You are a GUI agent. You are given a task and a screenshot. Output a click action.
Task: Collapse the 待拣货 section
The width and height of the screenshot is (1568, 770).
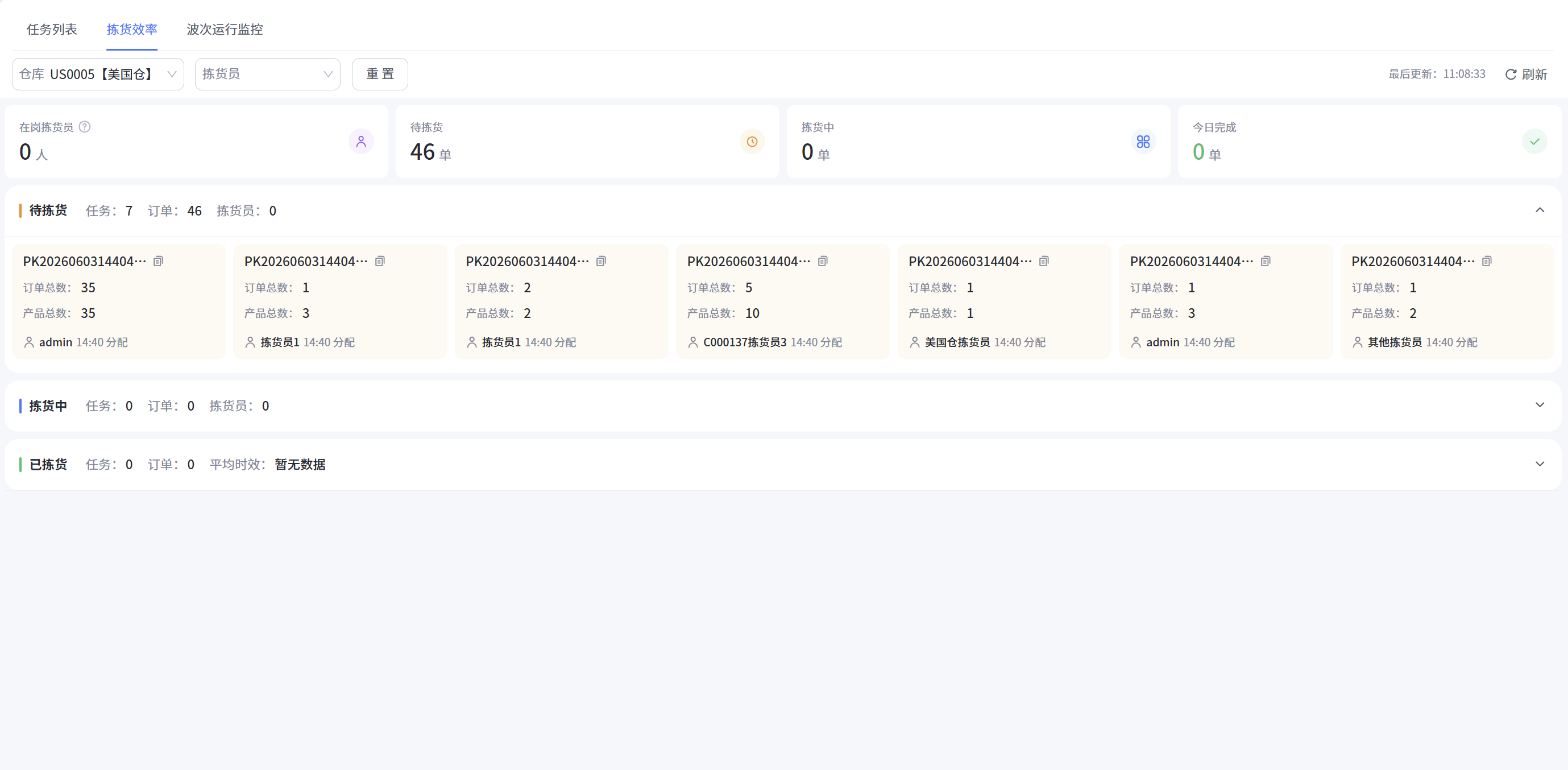1540,210
